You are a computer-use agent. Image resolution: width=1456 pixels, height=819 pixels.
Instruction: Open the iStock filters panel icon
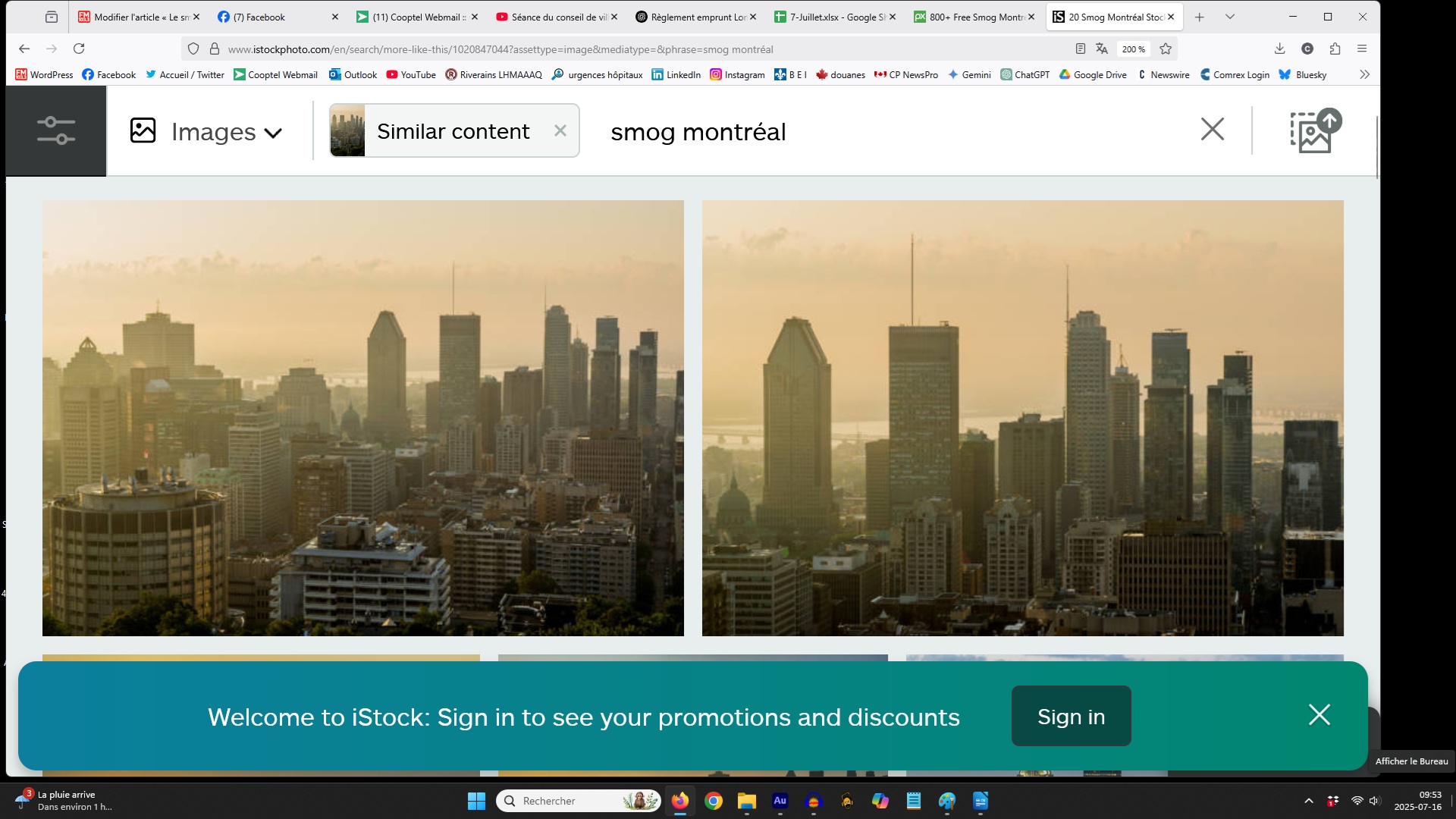point(56,130)
